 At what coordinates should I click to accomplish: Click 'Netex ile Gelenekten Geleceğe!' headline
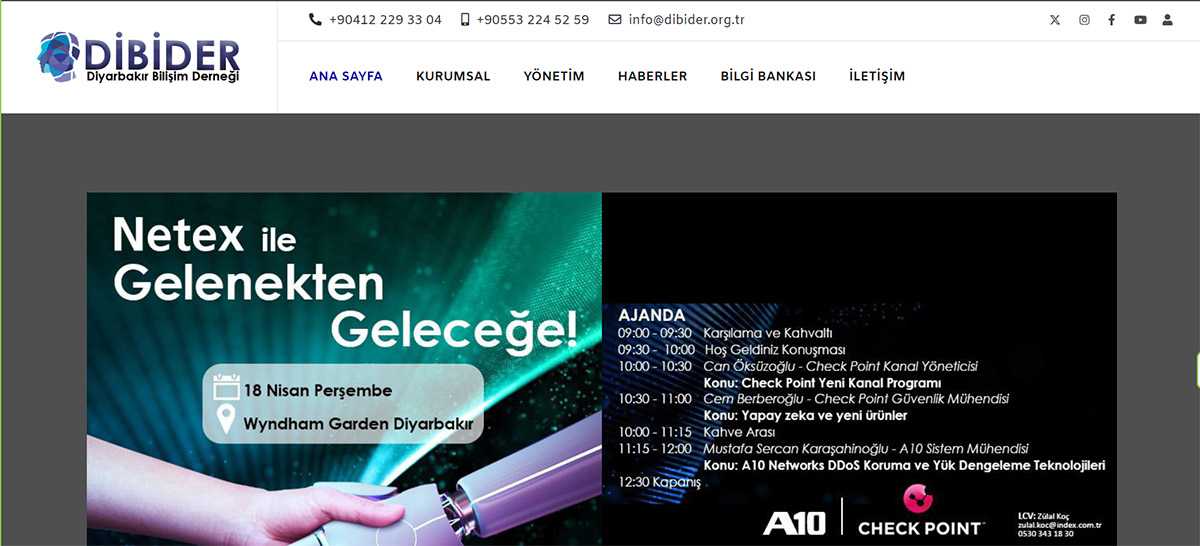tap(345, 283)
